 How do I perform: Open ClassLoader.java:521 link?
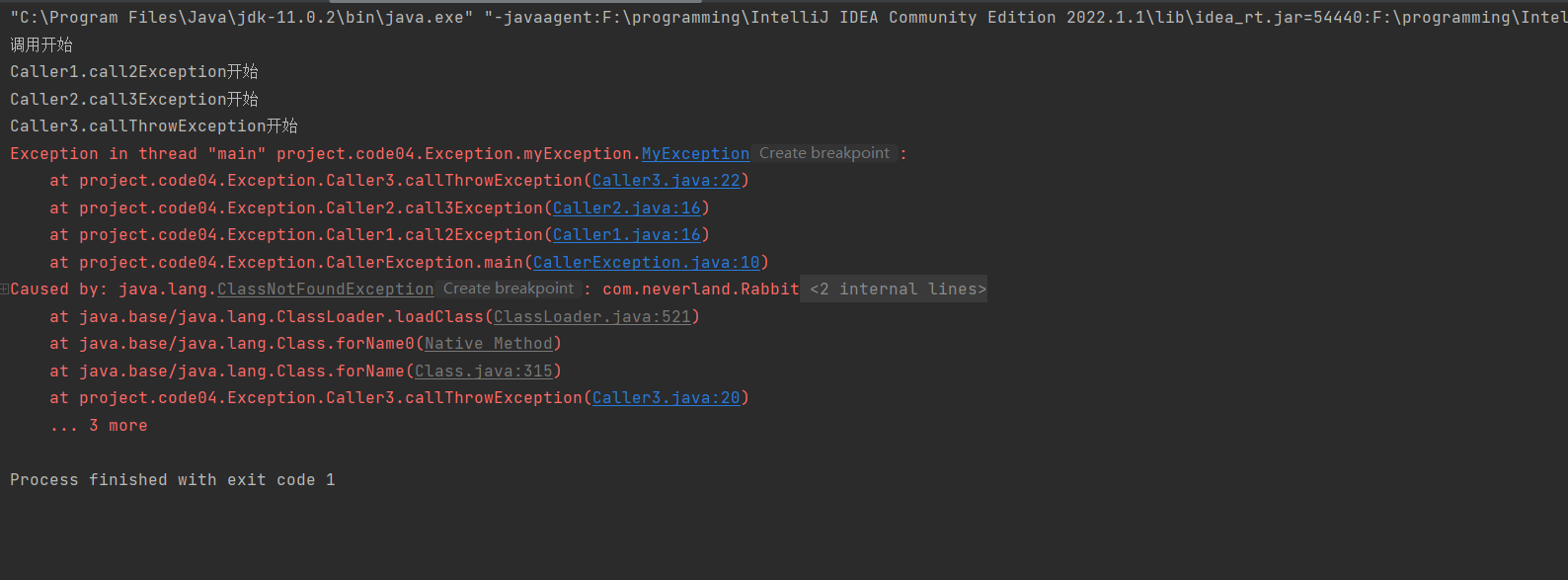tap(591, 317)
